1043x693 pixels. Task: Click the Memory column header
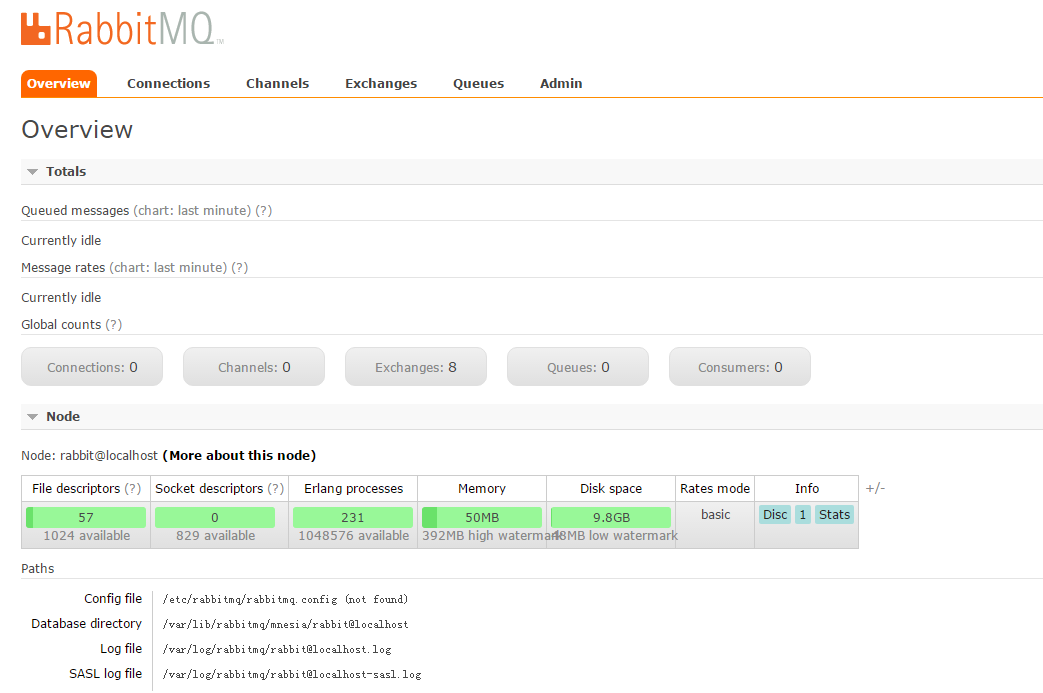(482, 489)
